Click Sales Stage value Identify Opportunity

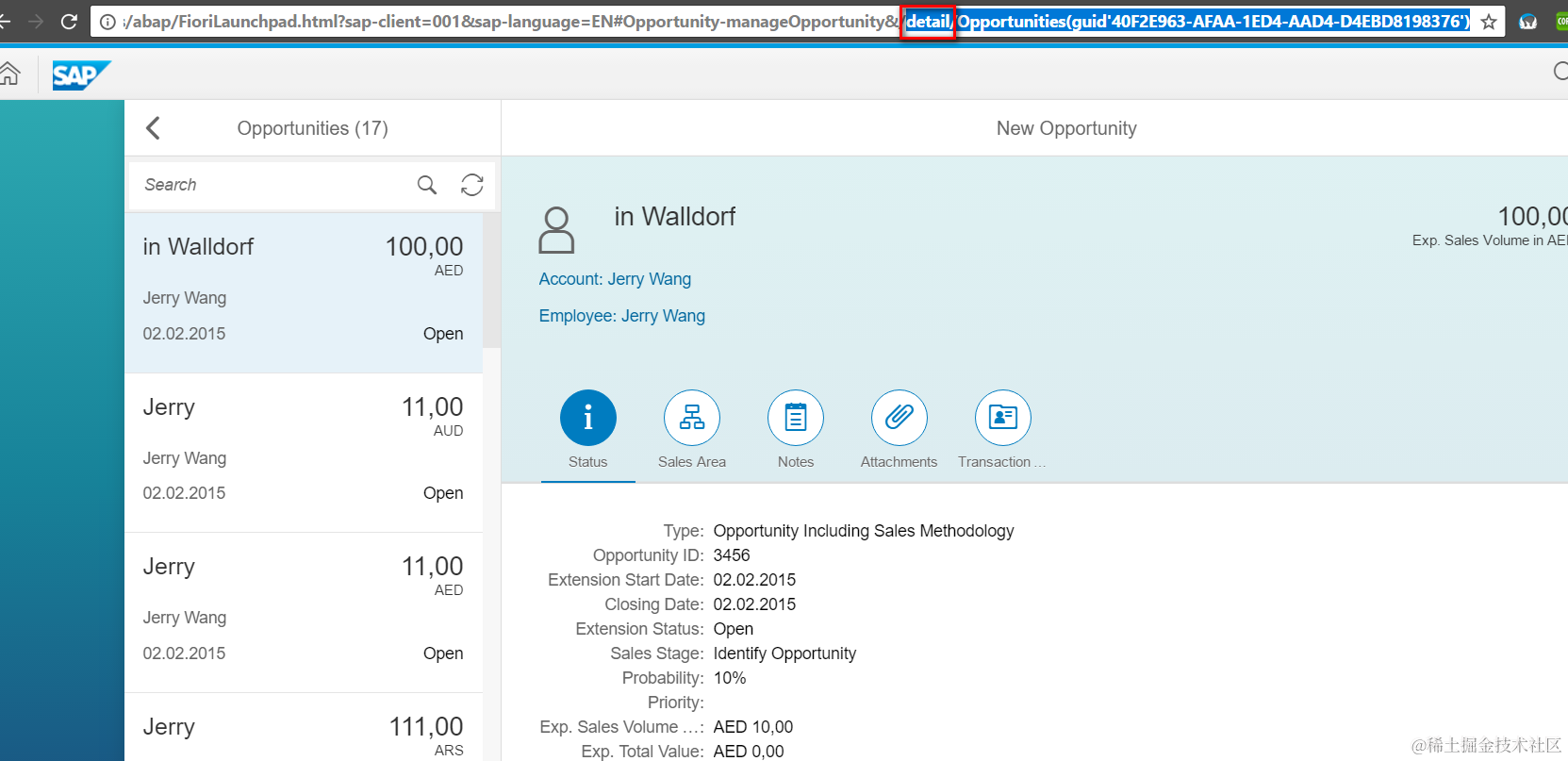coord(784,653)
